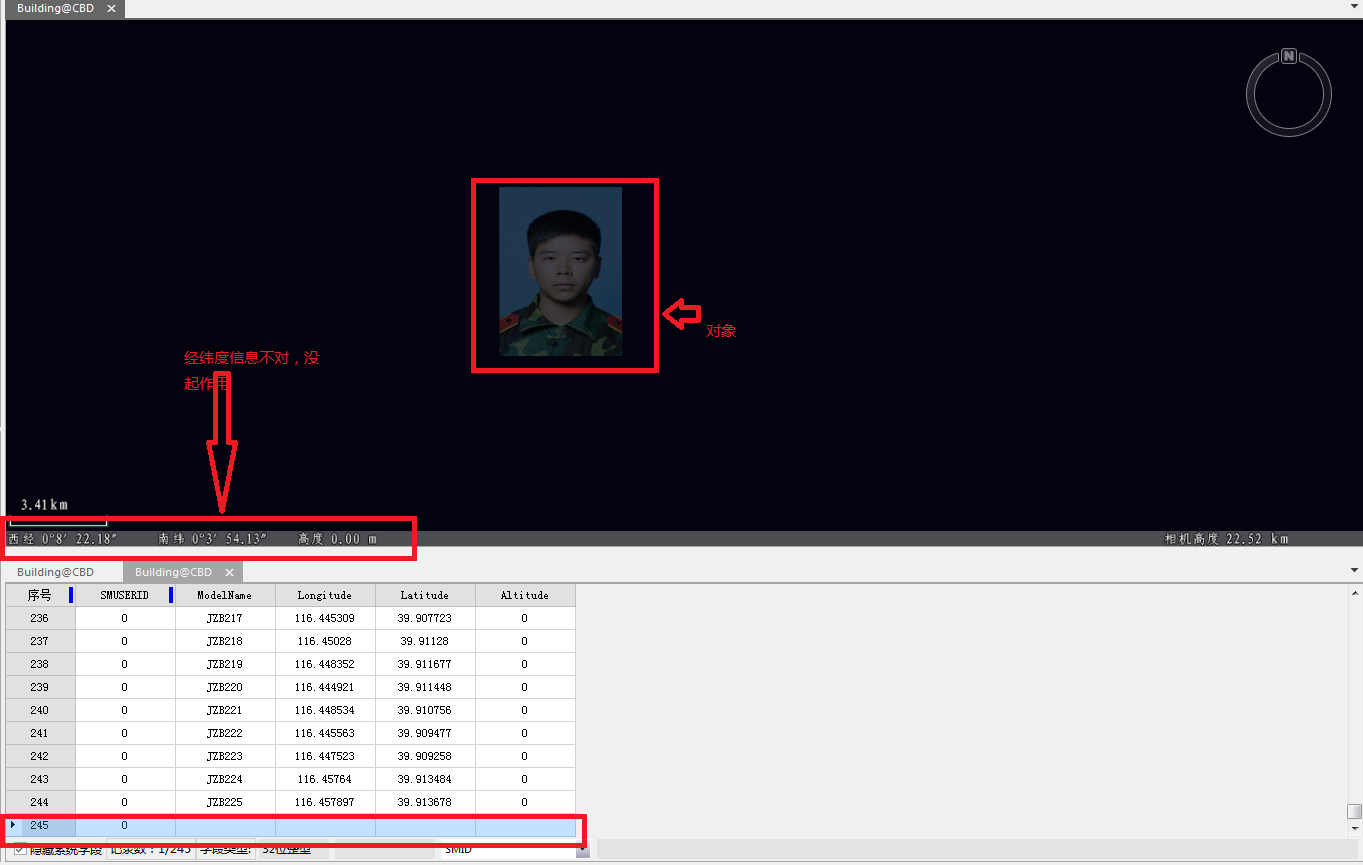Image resolution: width=1363 pixels, height=865 pixels.
Task: Close the top Building@CBD scene tab
Action: point(111,9)
